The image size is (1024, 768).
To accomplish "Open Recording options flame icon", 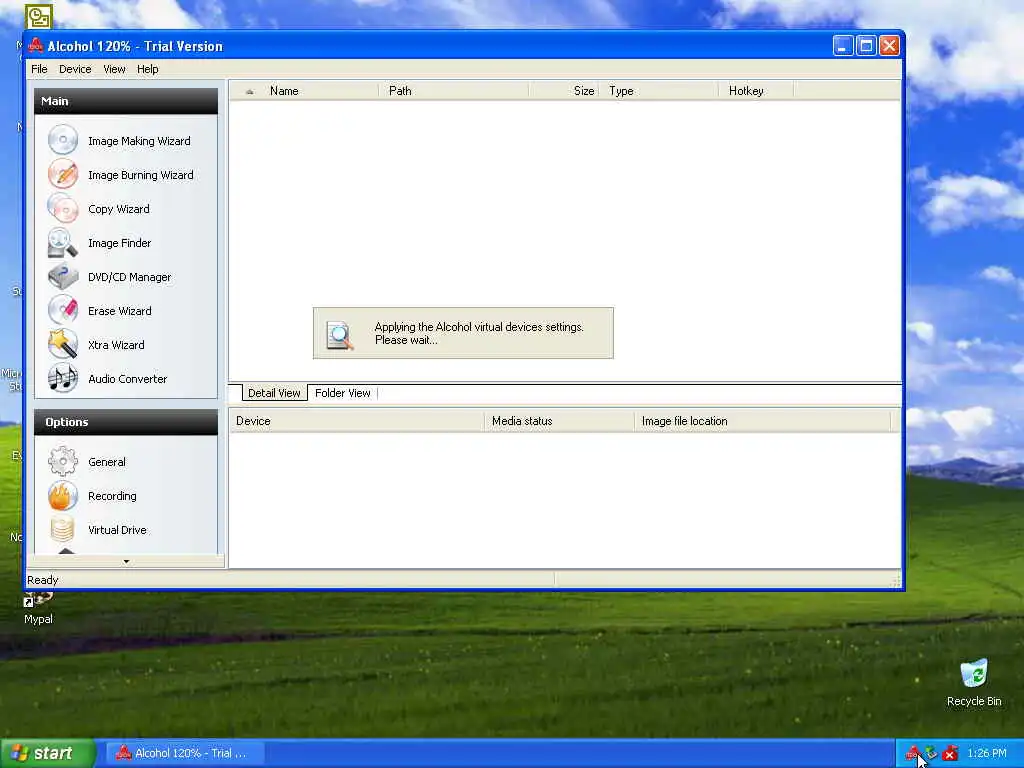I will [x=63, y=496].
